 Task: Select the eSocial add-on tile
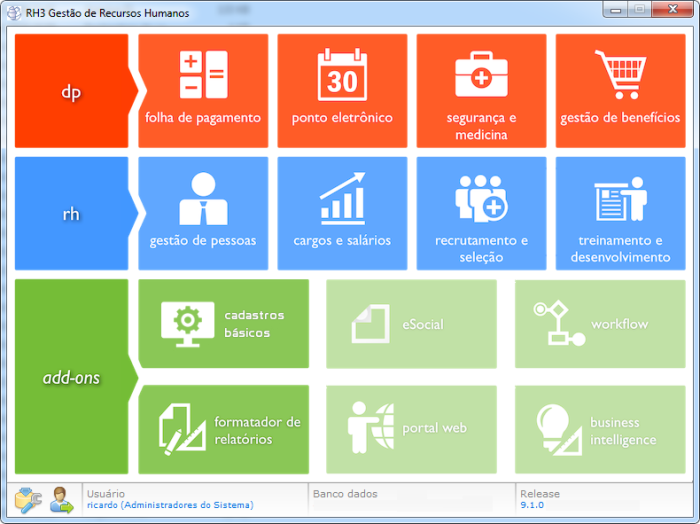[x=411, y=324]
